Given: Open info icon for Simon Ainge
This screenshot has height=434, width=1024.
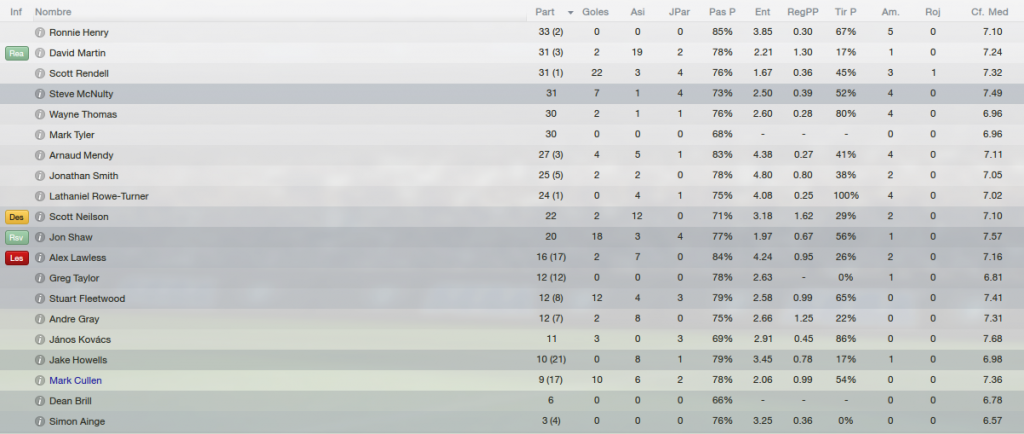Looking at the screenshot, I should pos(40,422).
